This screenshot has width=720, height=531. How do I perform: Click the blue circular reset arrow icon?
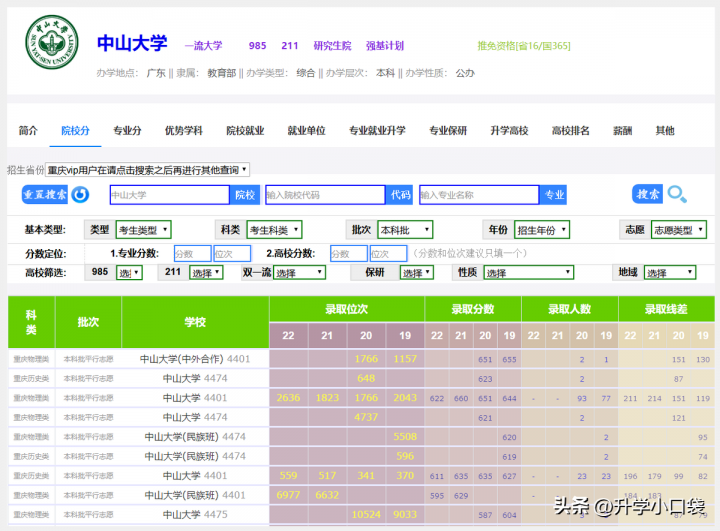[80, 195]
